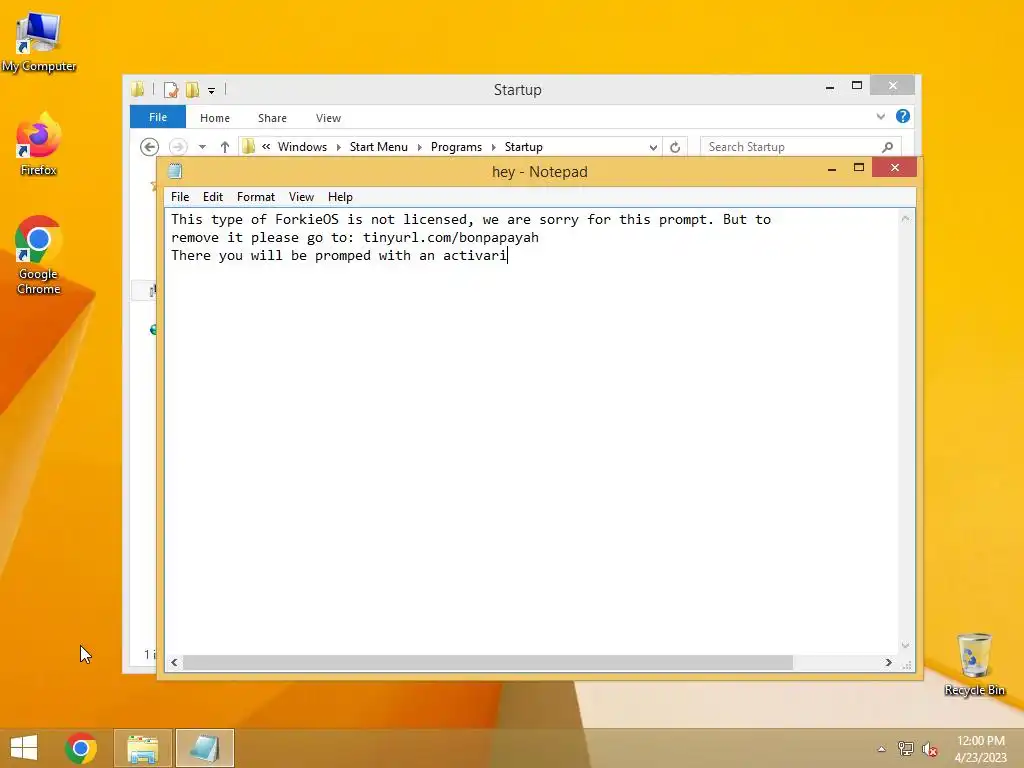This screenshot has height=768, width=1024.
Task: Click Notepad vertical scroll up arrow
Action: (906, 219)
